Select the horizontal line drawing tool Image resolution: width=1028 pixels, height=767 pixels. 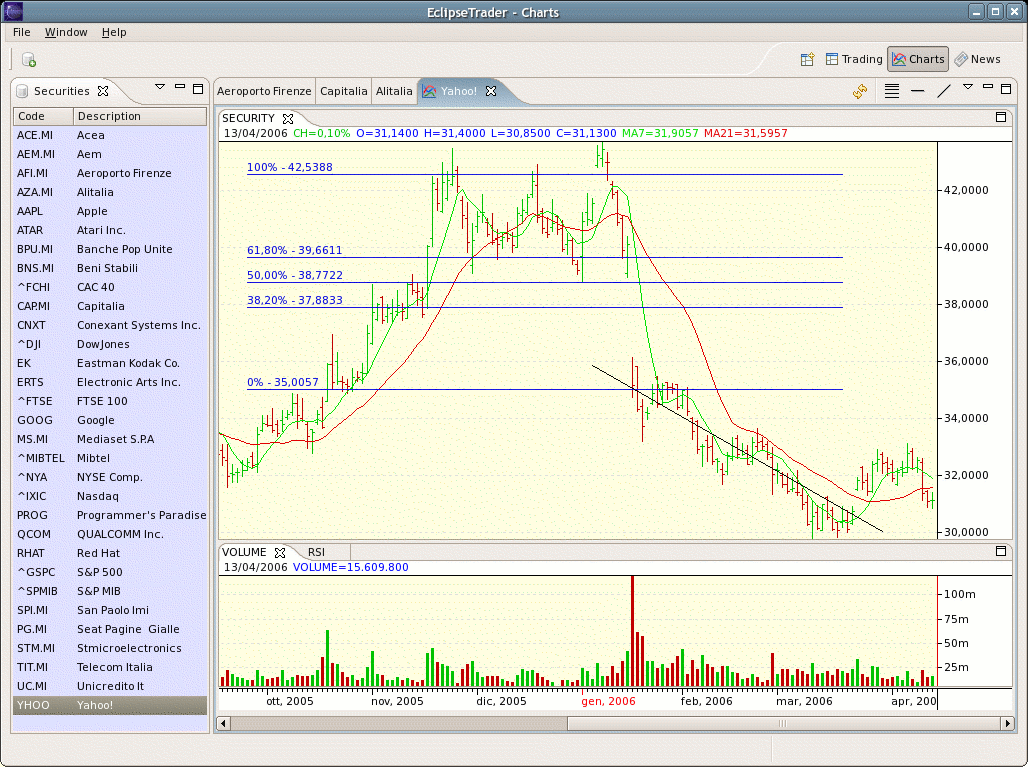coord(917,92)
